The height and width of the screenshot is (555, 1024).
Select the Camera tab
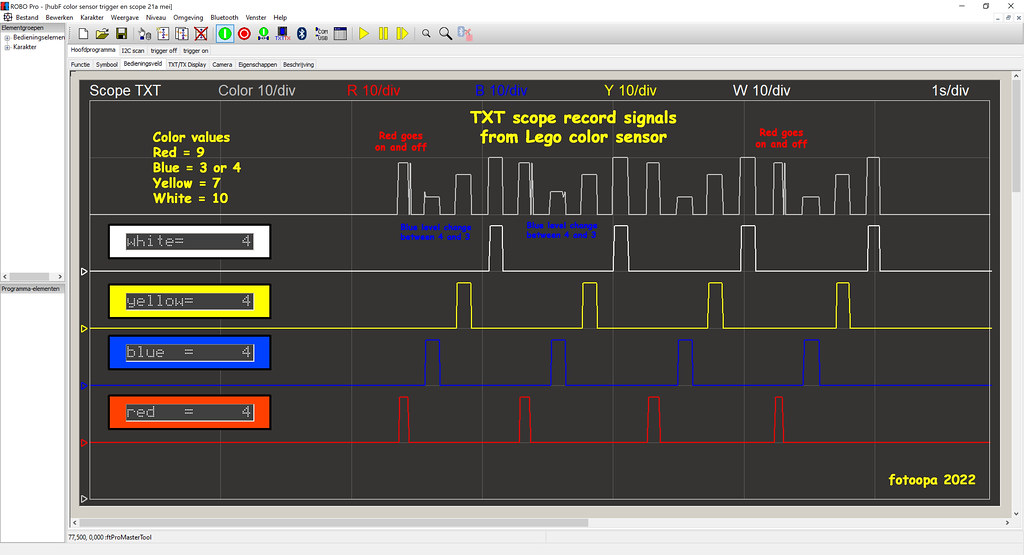222,65
